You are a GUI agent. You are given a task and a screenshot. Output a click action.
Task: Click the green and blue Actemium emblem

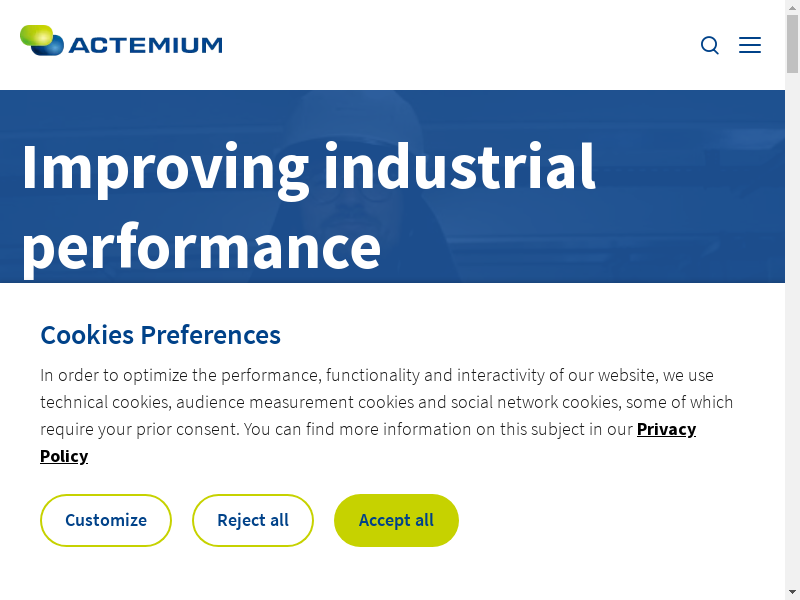42,41
